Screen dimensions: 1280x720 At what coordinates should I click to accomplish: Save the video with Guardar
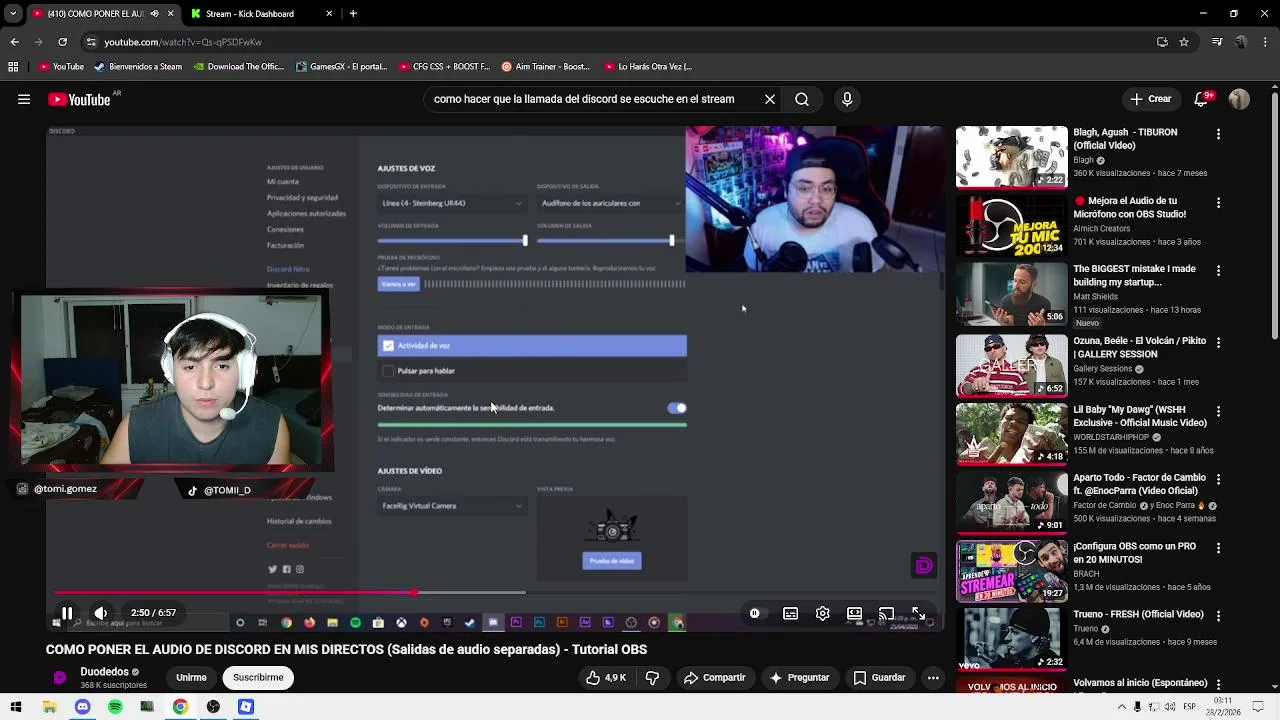pyautogui.click(x=879, y=677)
